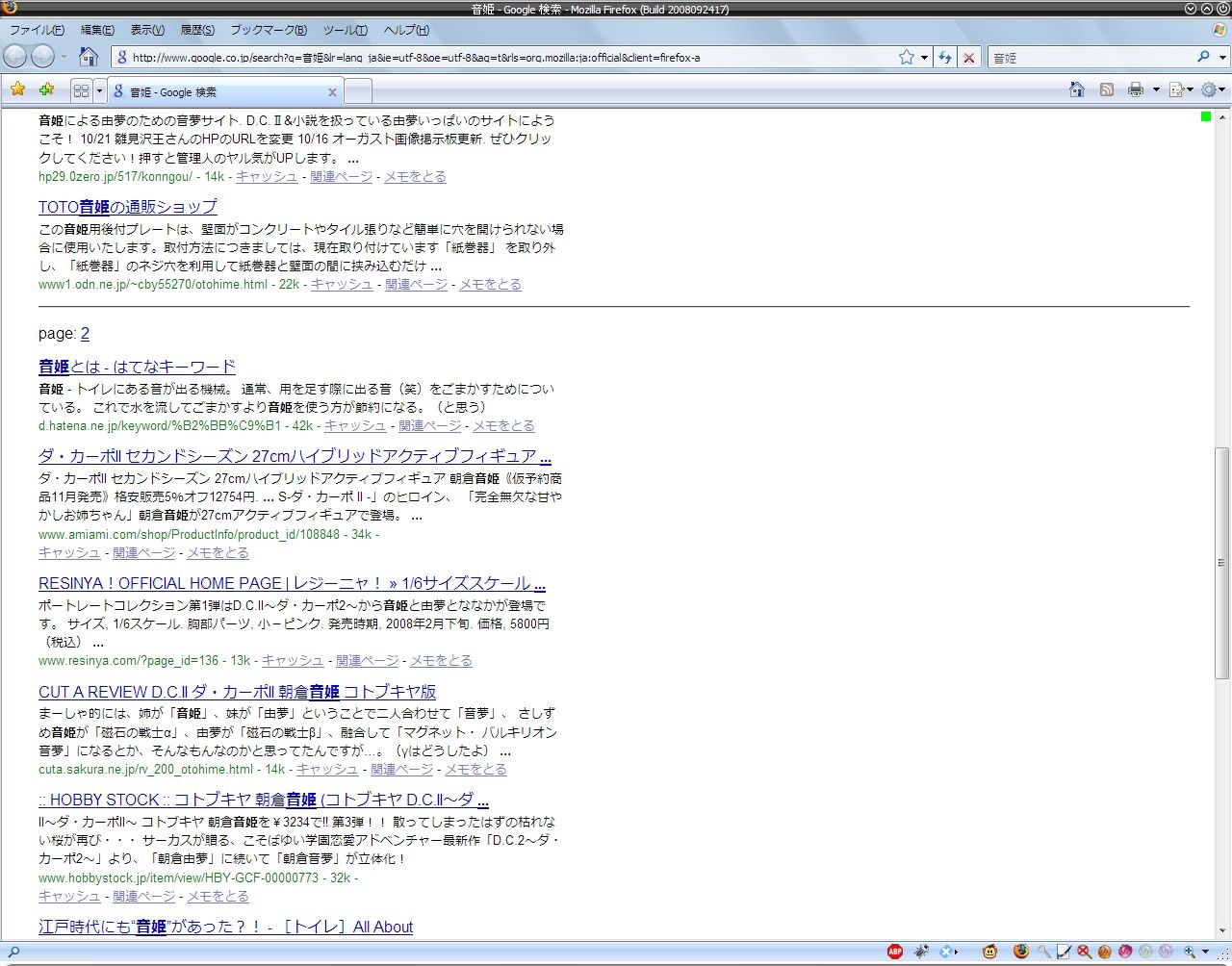
Task: Click the vertical scrollbar thumb
Action: [x=1221, y=563]
